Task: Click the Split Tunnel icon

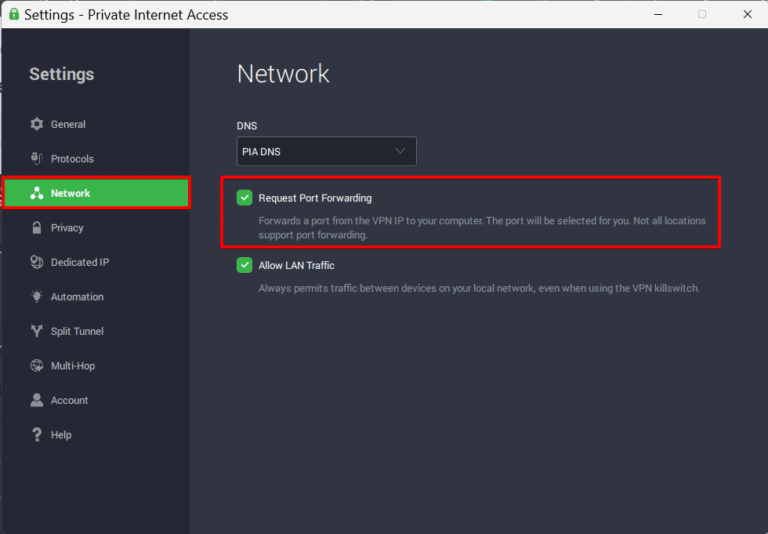Action: (37, 331)
